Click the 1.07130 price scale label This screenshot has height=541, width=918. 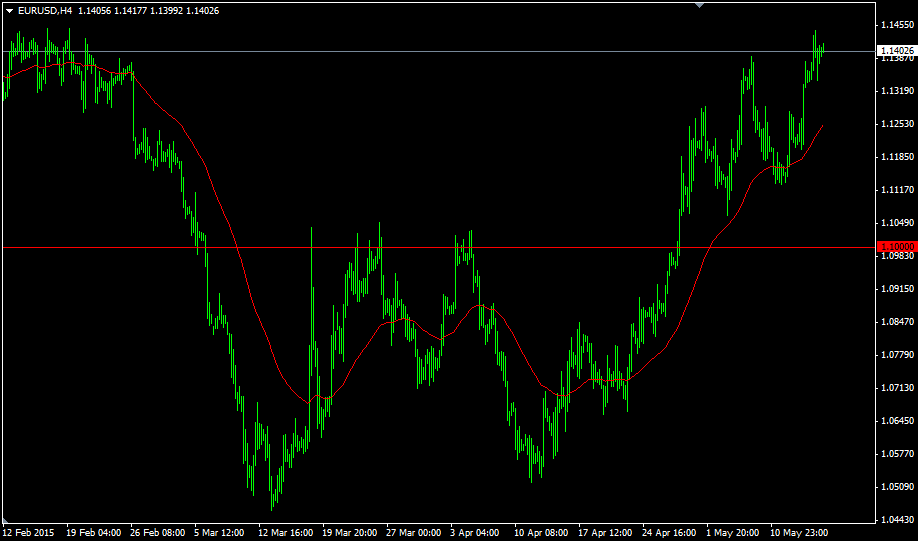tap(898, 388)
